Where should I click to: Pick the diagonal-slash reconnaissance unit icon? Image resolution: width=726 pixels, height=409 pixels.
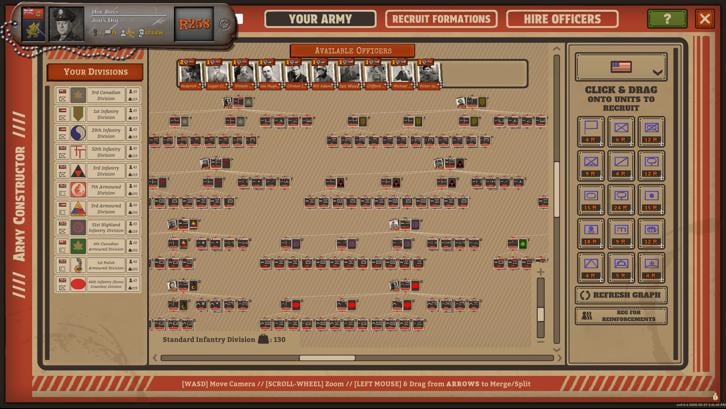pyautogui.click(x=620, y=165)
